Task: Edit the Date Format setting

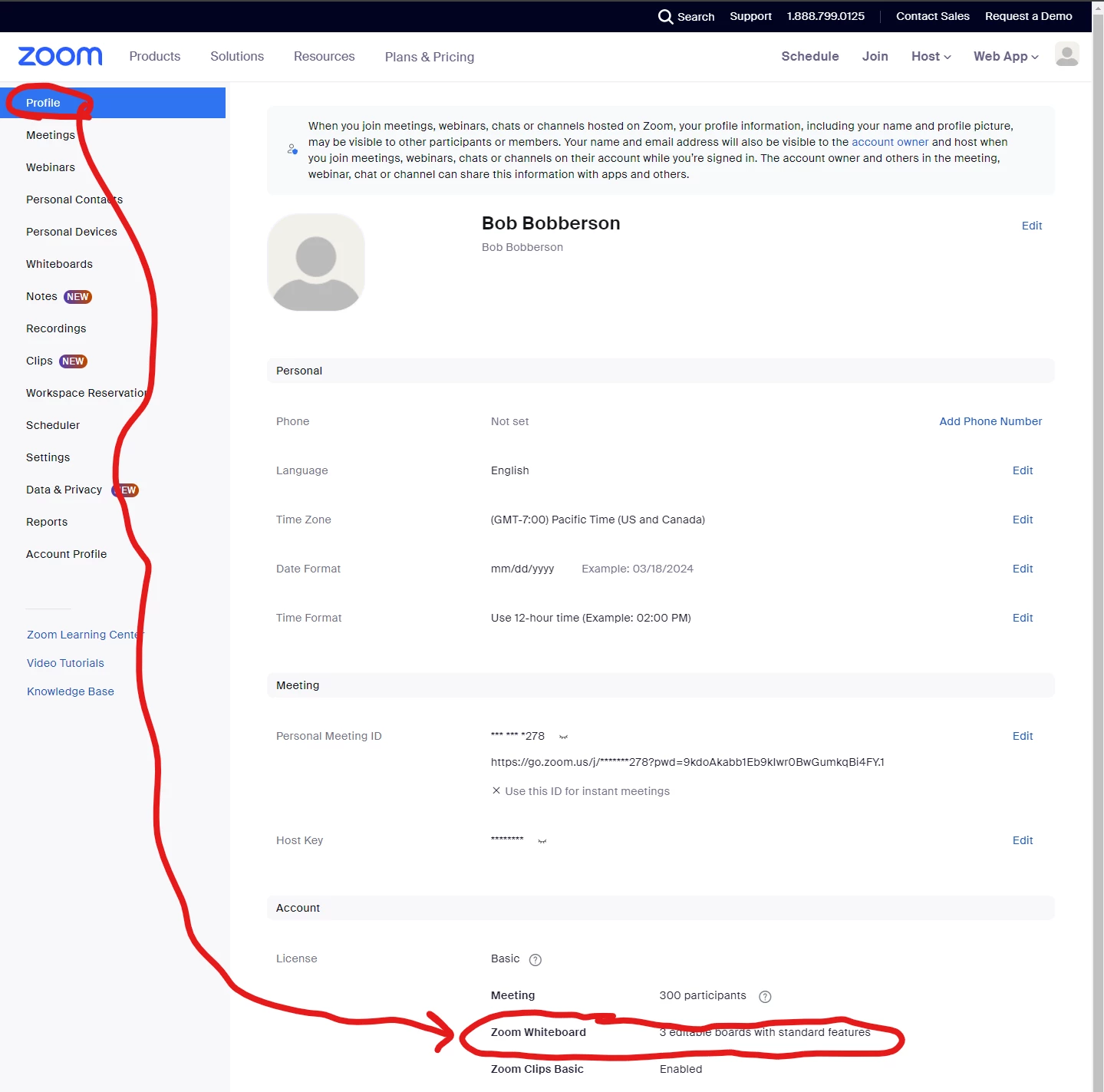Action: point(1023,569)
